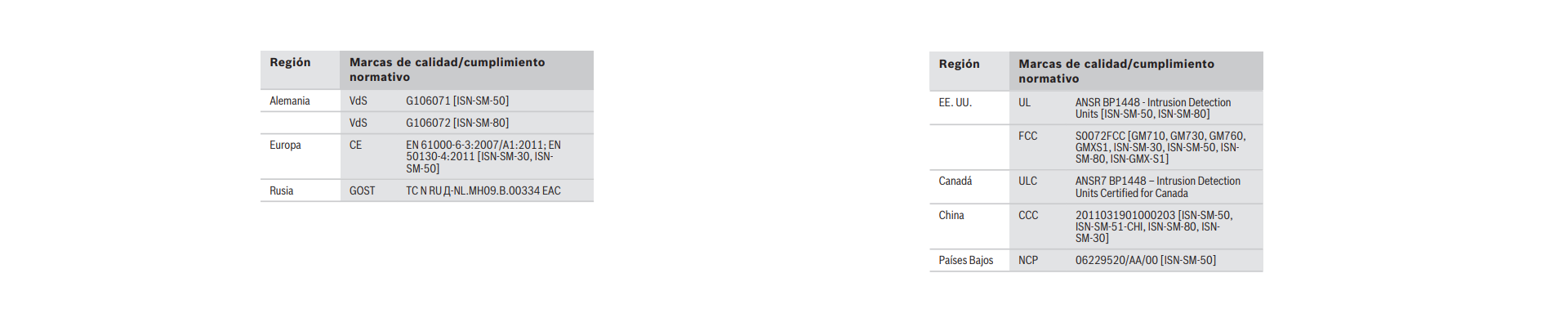This screenshot has height=327, width=1568.
Task: Click the G106072 [ISN-SM-80] entry
Action: [x=457, y=123]
